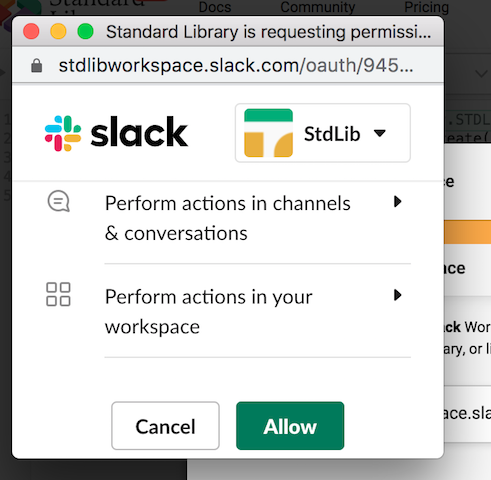
Task: Click the green zoom window button
Action: pyautogui.click(x=85, y=32)
